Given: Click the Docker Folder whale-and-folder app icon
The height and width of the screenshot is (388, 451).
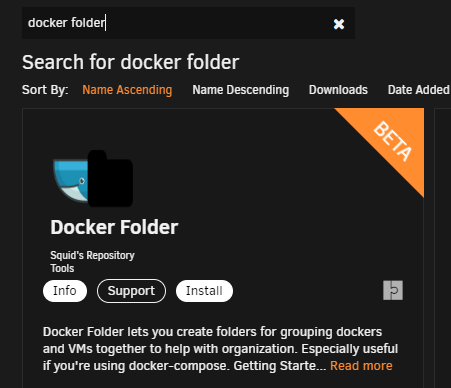Looking at the screenshot, I should coord(93,178).
